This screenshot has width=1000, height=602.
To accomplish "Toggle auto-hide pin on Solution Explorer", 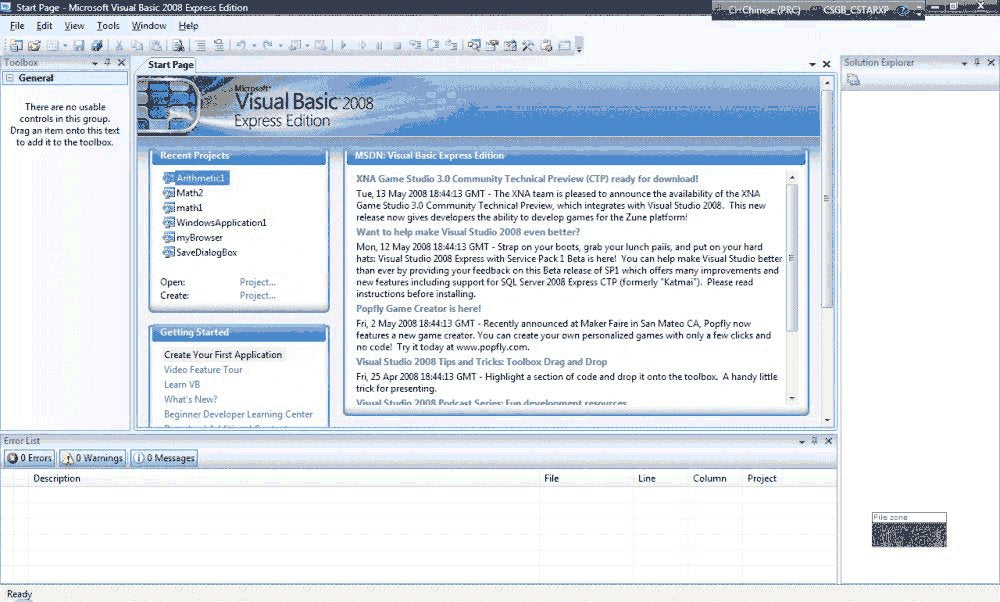I will 977,62.
